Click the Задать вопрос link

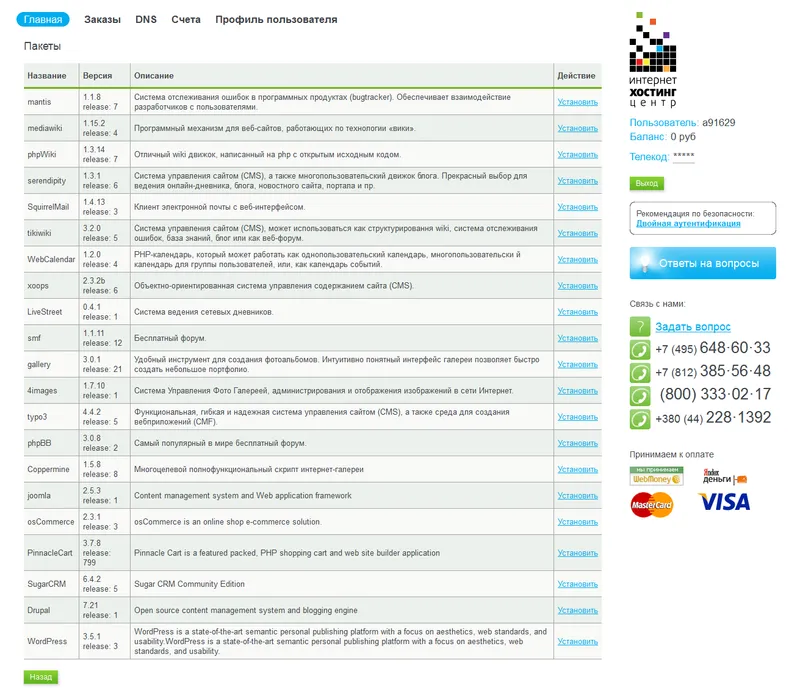pos(693,327)
